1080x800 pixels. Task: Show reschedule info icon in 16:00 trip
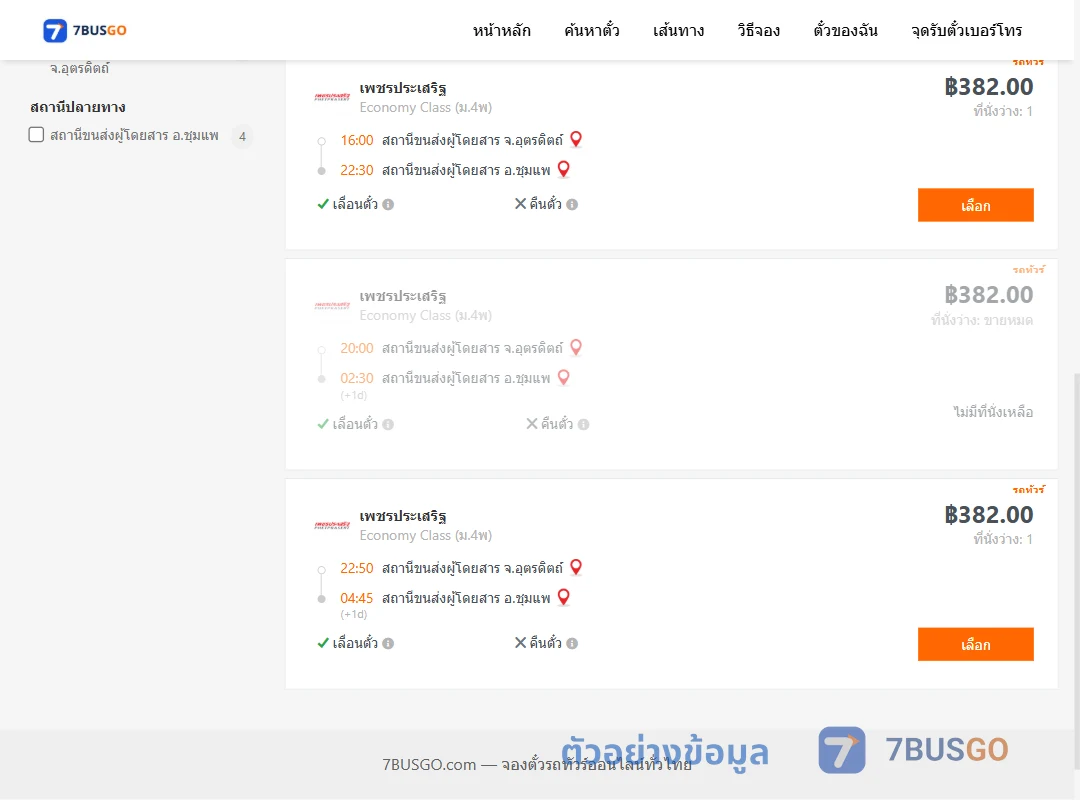pyautogui.click(x=388, y=205)
